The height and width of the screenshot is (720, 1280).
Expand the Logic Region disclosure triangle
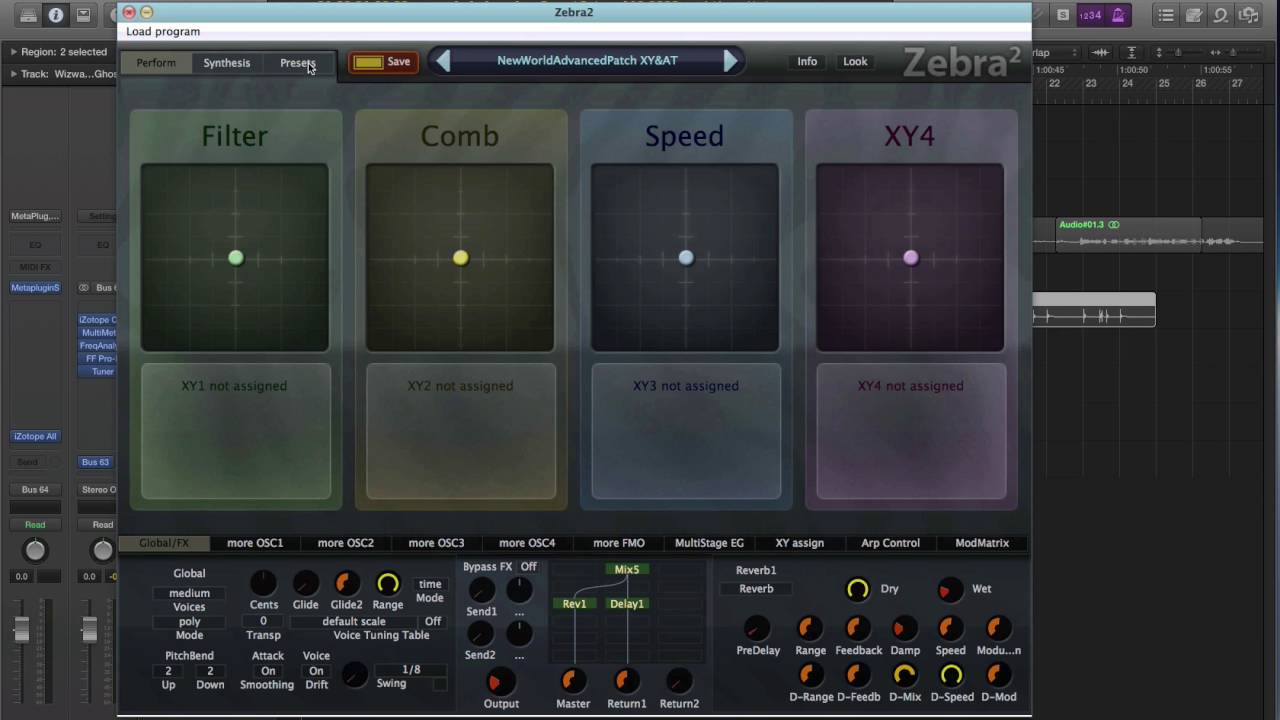coord(14,52)
